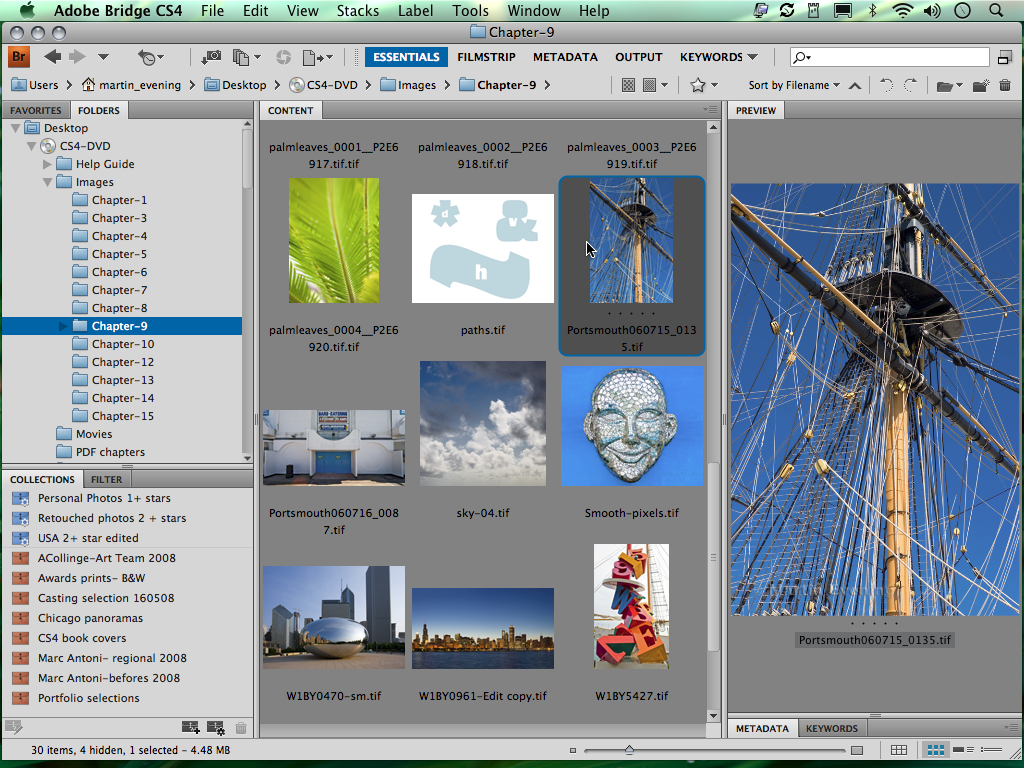
Task: Click smaller thumbnail size icon at slider start
Action: (x=573, y=750)
